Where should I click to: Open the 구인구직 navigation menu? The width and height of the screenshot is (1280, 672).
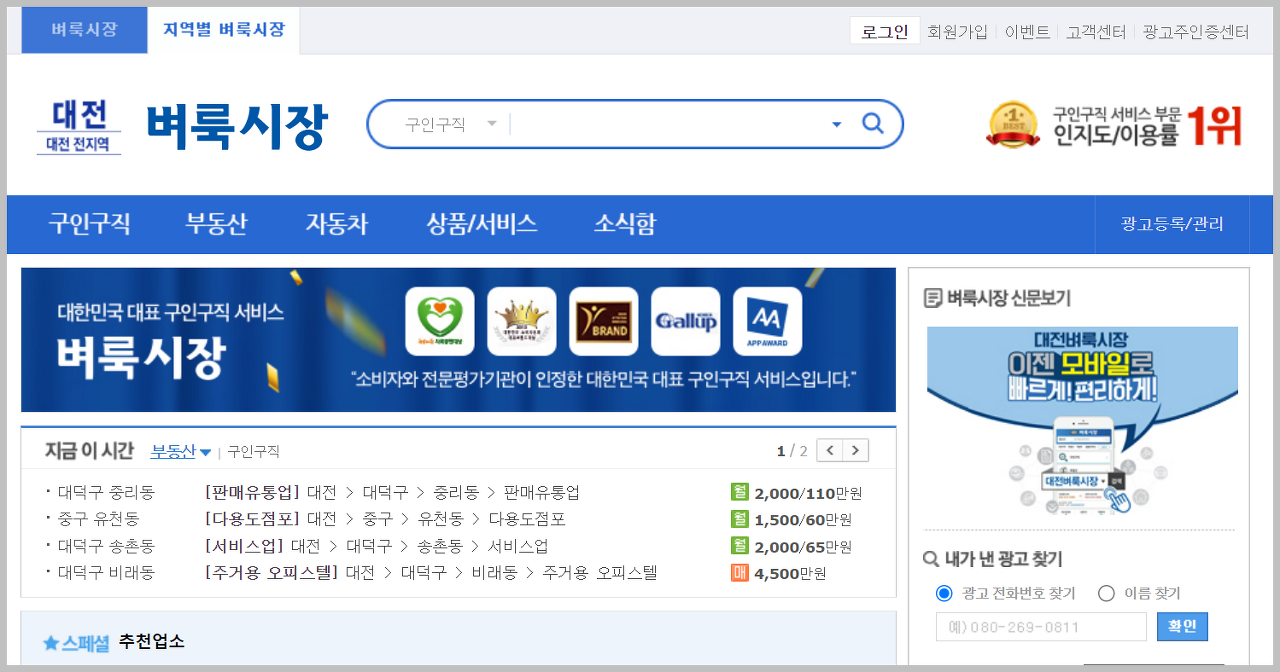pyautogui.click(x=89, y=224)
